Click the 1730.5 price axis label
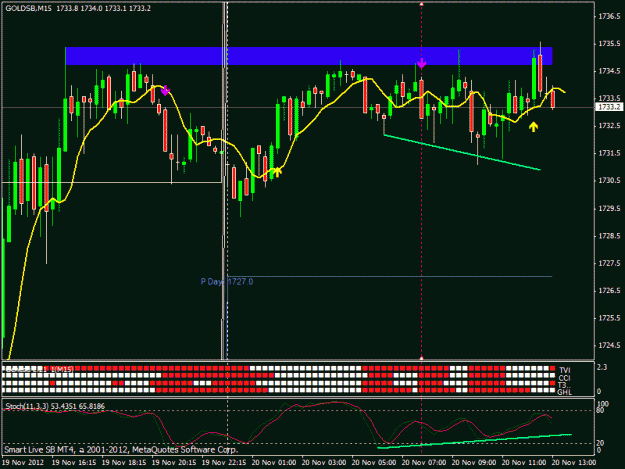 [x=609, y=181]
